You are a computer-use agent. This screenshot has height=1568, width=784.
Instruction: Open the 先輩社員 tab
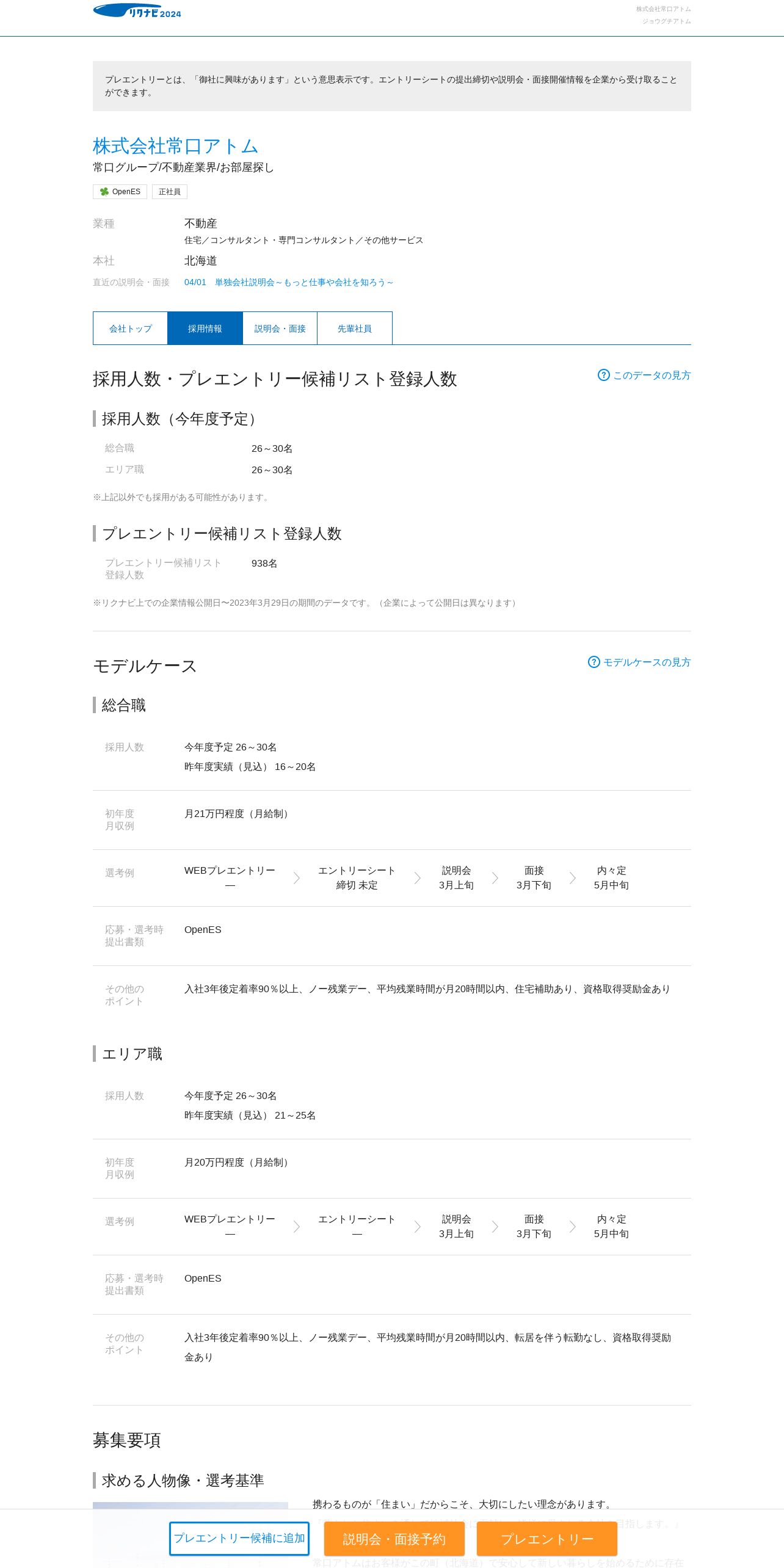tap(355, 328)
